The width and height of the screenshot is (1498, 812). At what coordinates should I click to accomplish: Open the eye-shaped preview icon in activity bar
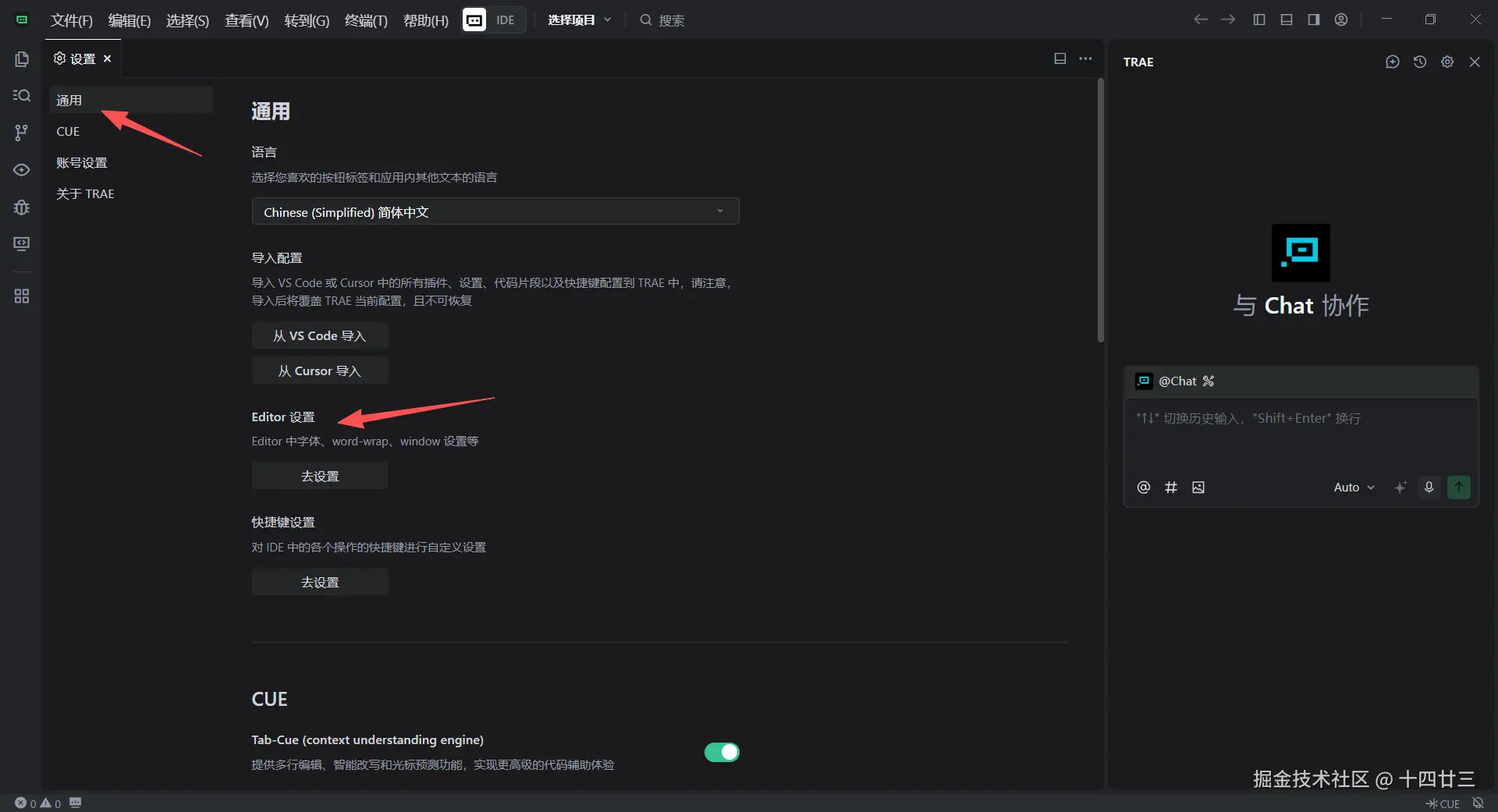coord(22,170)
